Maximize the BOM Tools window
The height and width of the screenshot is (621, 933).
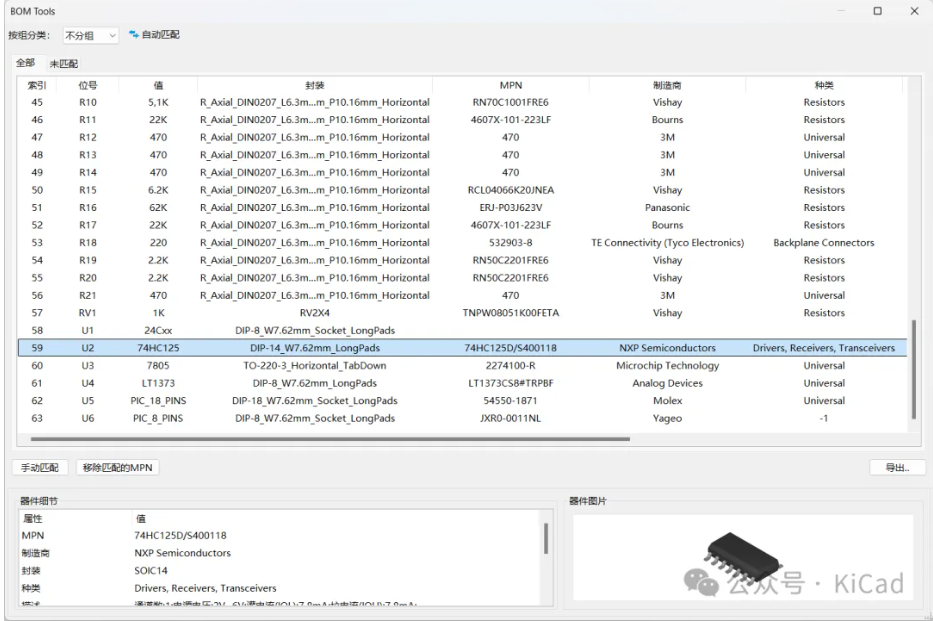coord(877,11)
